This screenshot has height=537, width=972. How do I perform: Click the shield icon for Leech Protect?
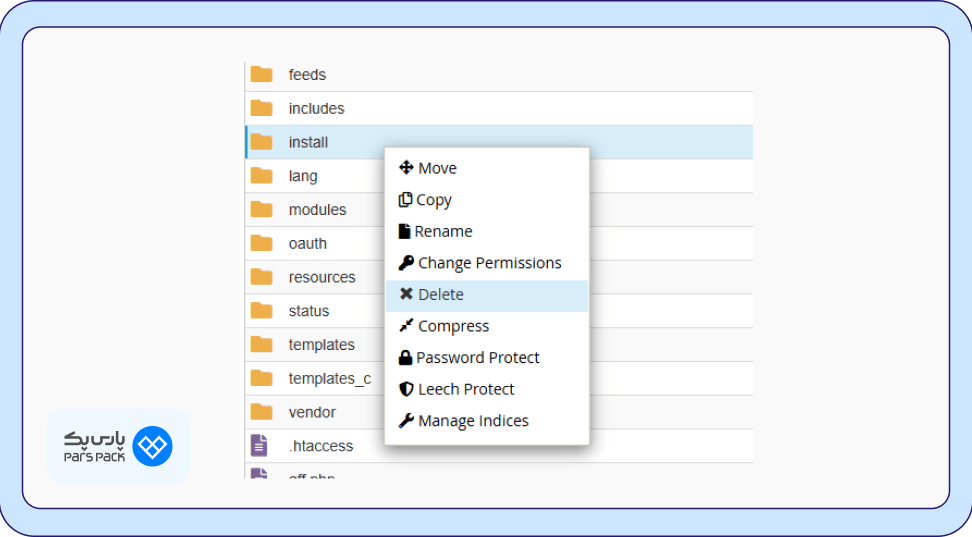pos(406,389)
